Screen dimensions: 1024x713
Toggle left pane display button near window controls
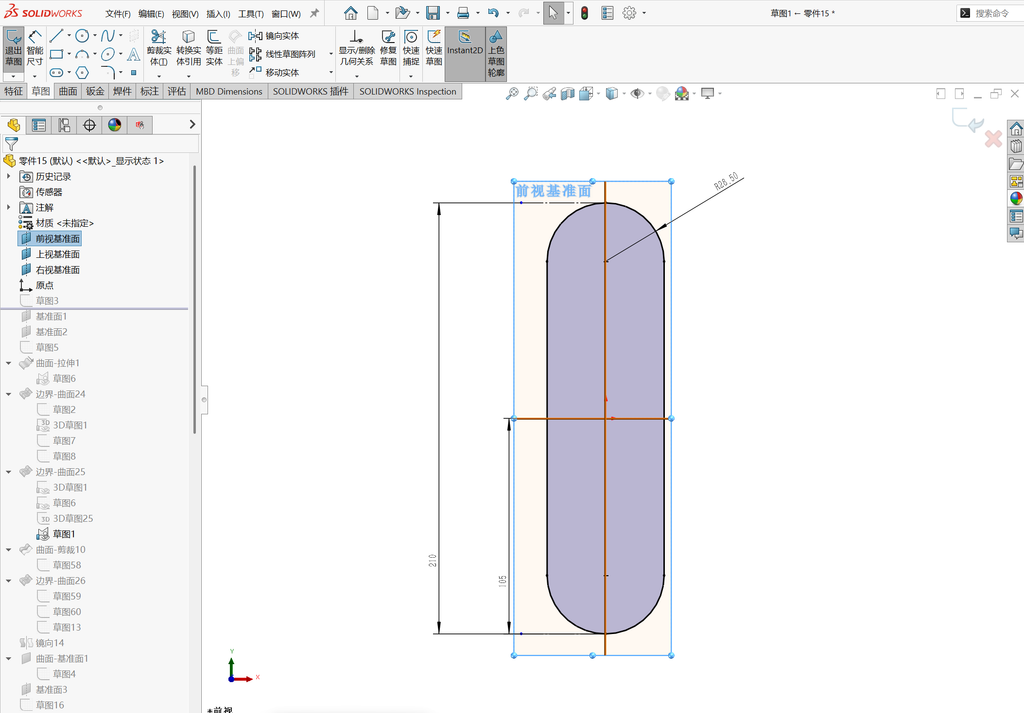pos(941,93)
